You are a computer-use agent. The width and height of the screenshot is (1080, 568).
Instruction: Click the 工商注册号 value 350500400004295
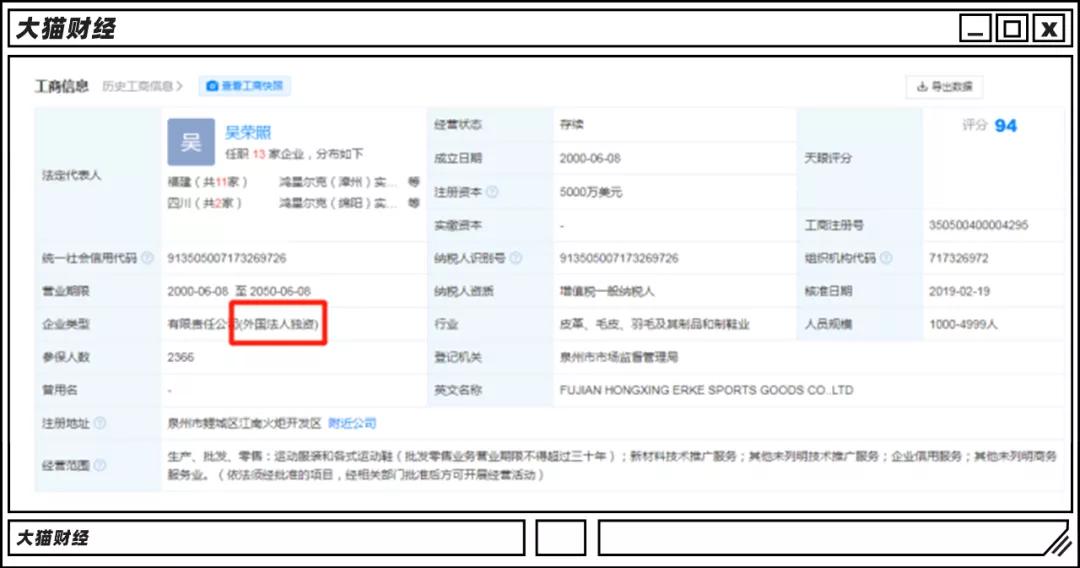coord(978,225)
